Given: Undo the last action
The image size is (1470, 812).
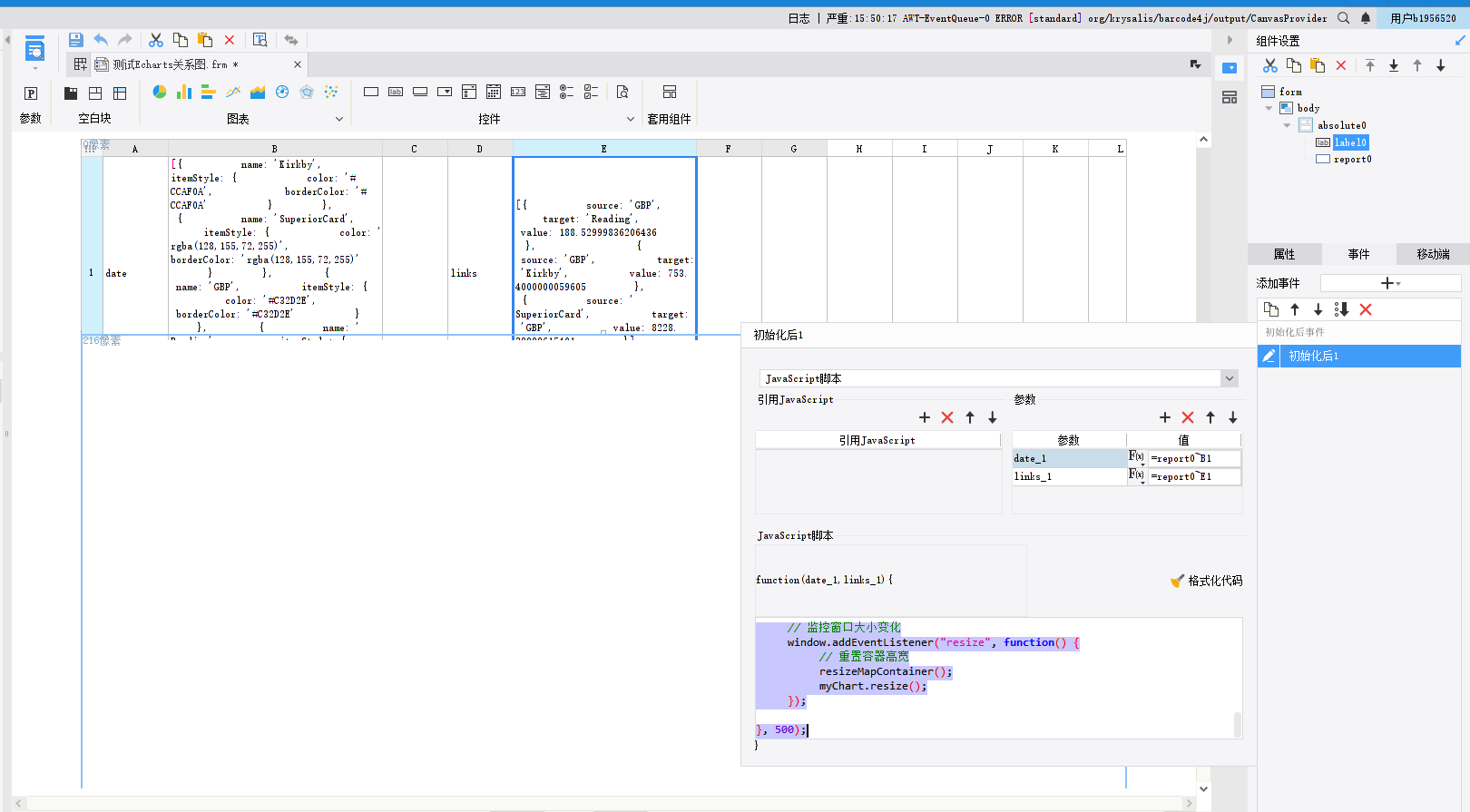Looking at the screenshot, I should click(101, 40).
